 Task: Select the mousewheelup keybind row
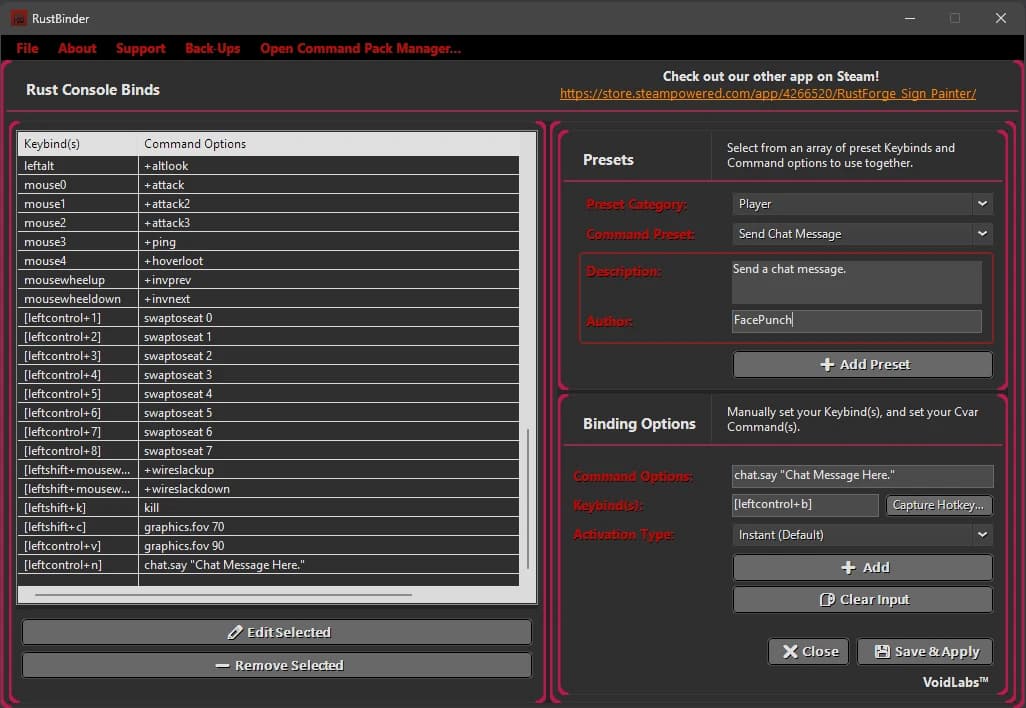point(268,279)
